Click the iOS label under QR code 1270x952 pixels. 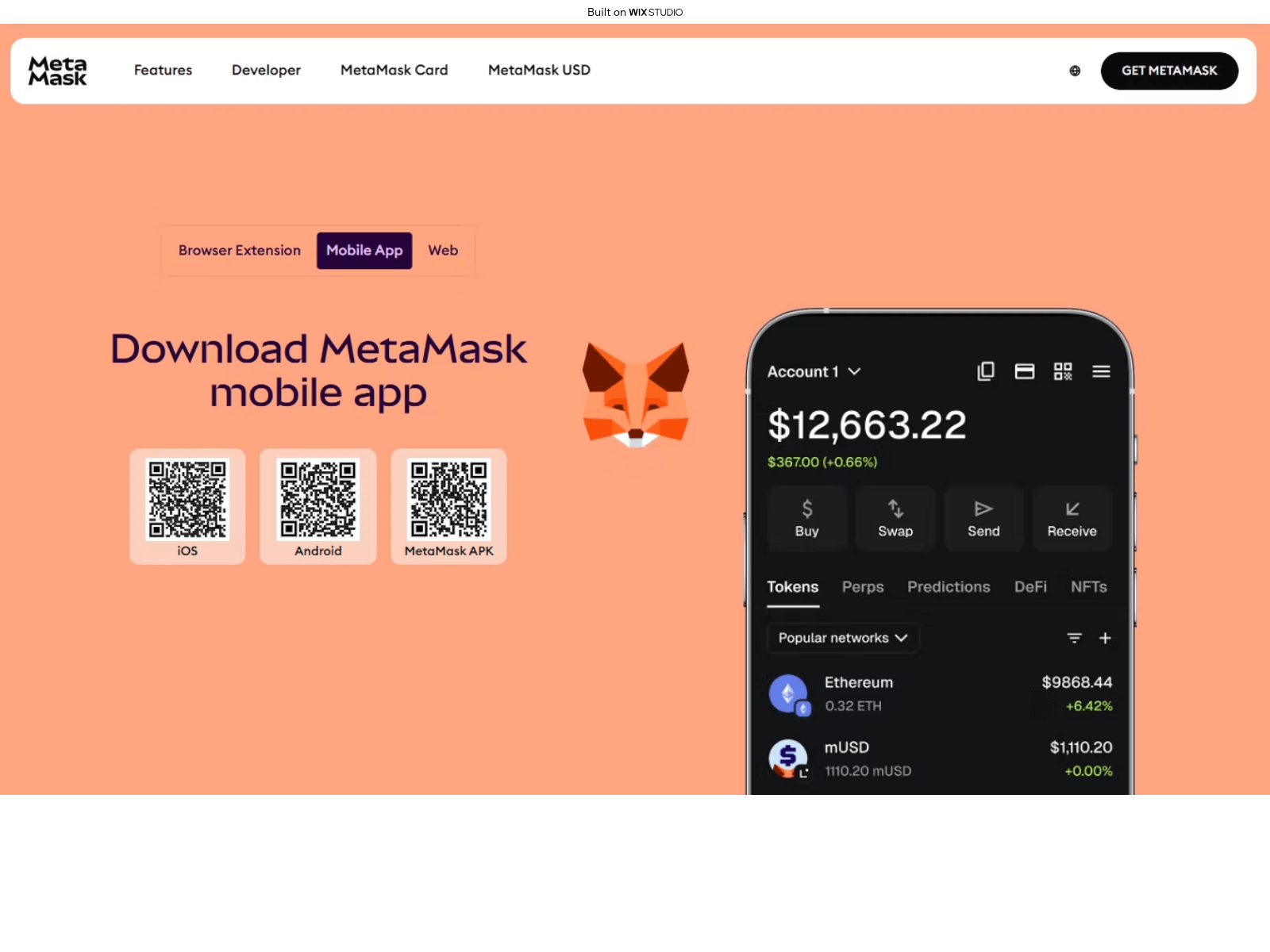click(187, 551)
